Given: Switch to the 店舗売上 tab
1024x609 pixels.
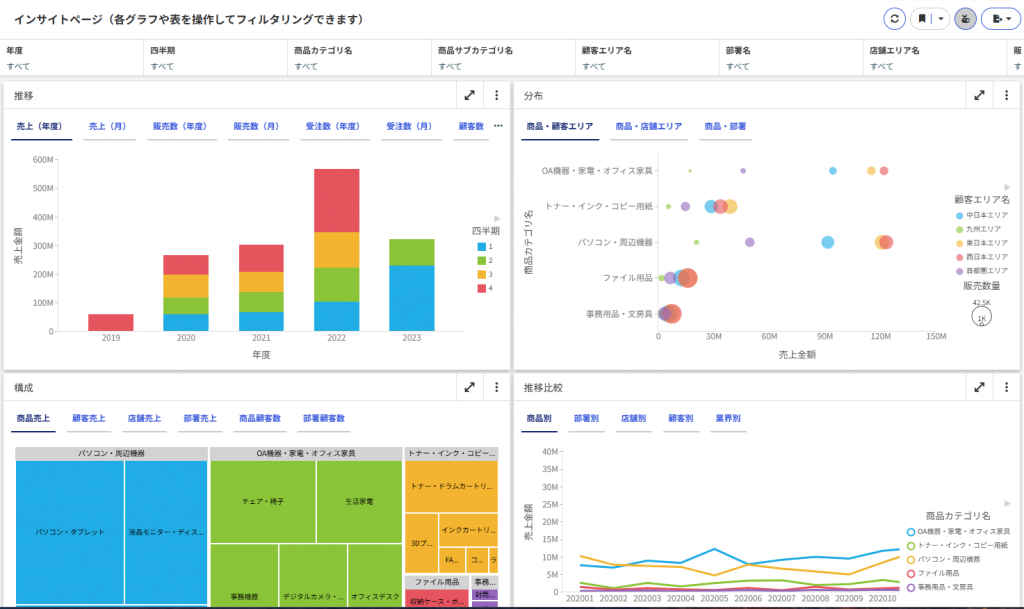Looking at the screenshot, I should click(x=144, y=418).
